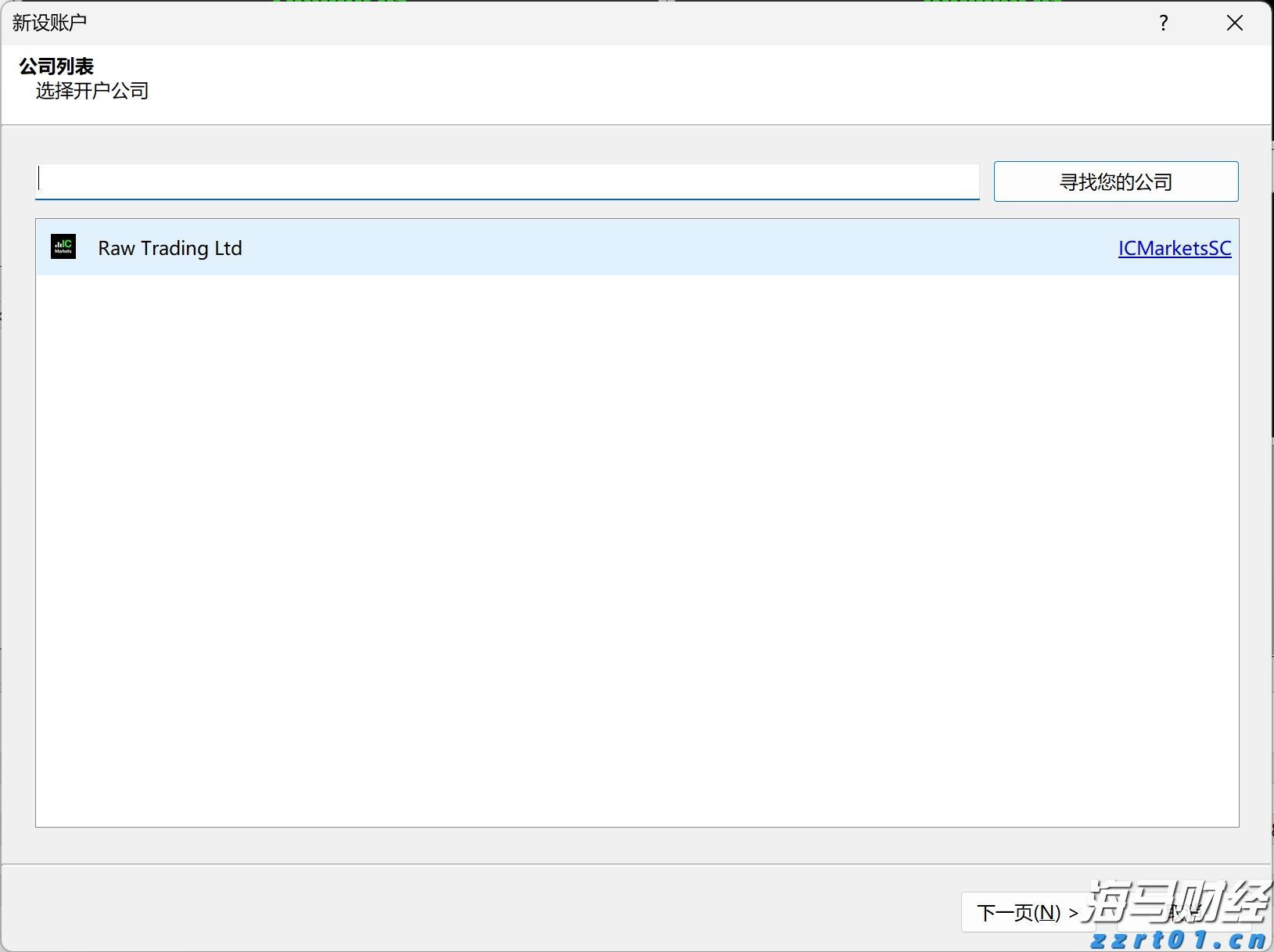This screenshot has height=952, width=1274.
Task: Click the 选择开户公司 subtitle text
Action: click(92, 91)
